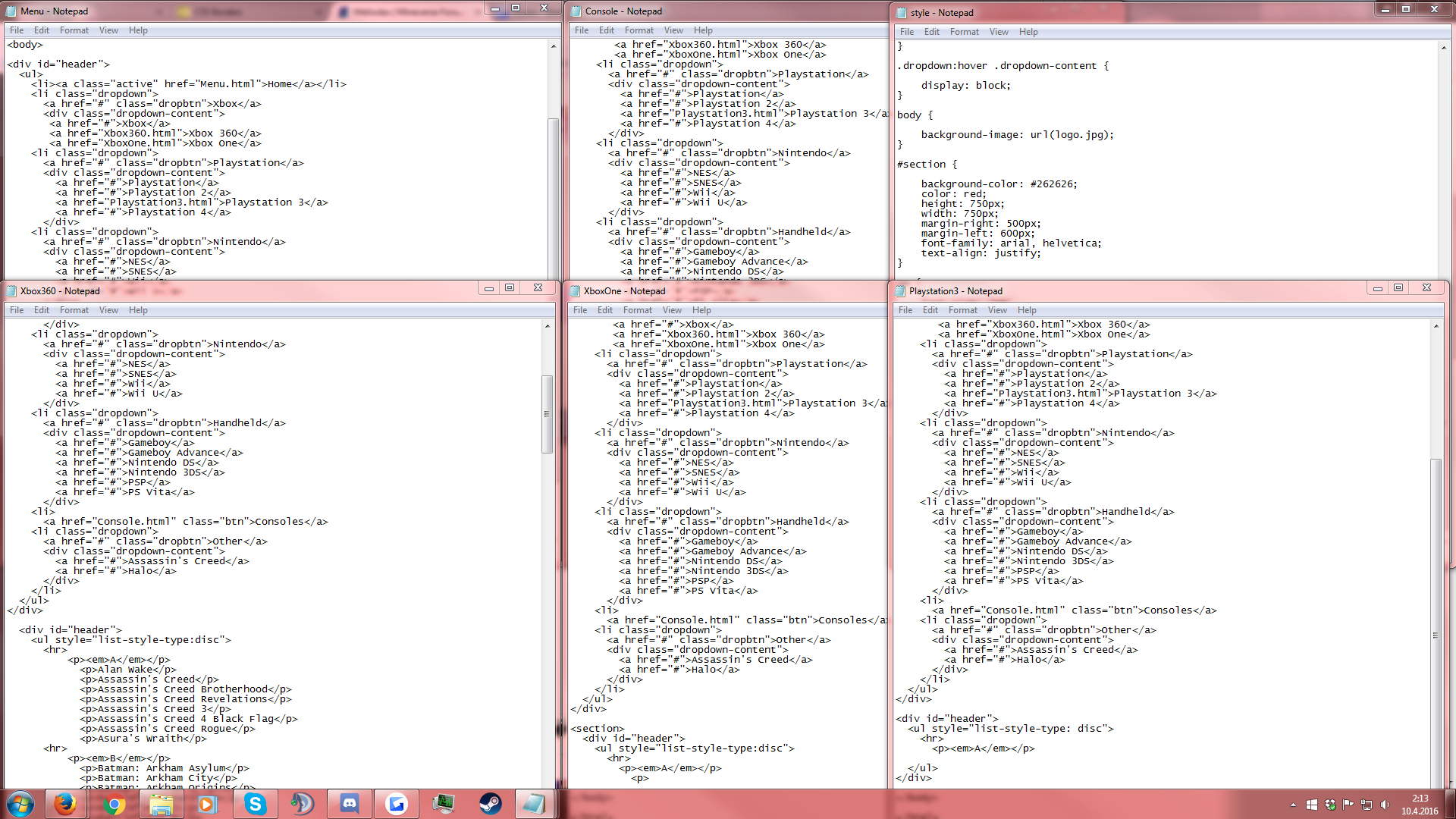
Task: Launch Google Chrome from taskbar
Action: [114, 804]
